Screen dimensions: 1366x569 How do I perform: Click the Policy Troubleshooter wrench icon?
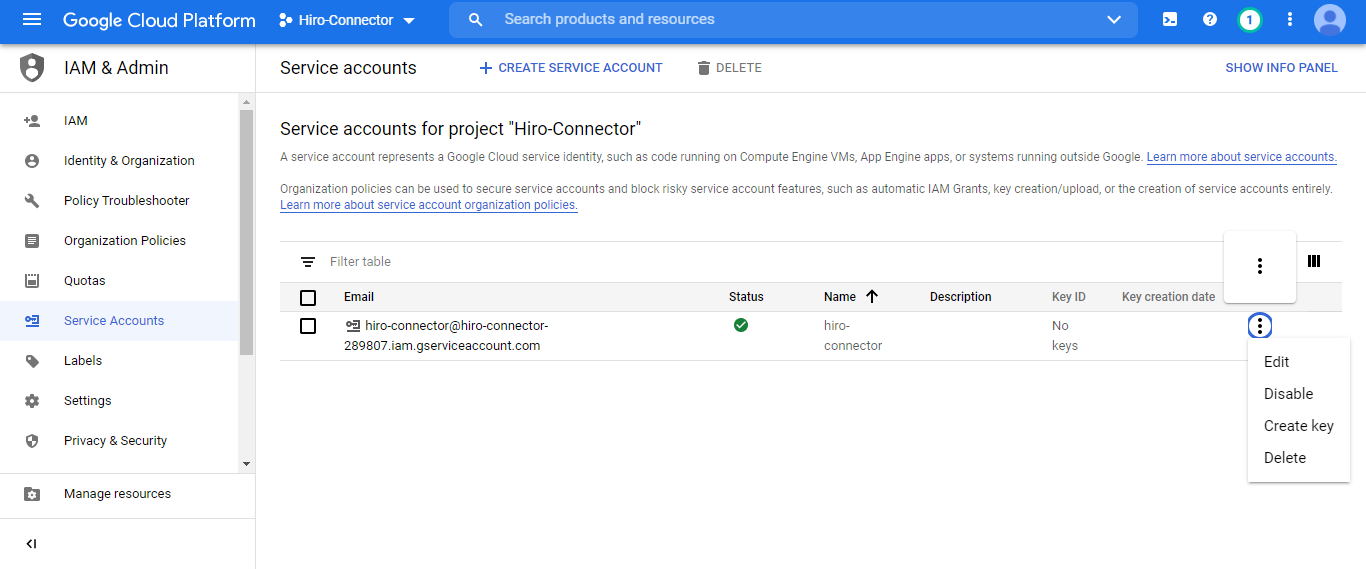32,201
